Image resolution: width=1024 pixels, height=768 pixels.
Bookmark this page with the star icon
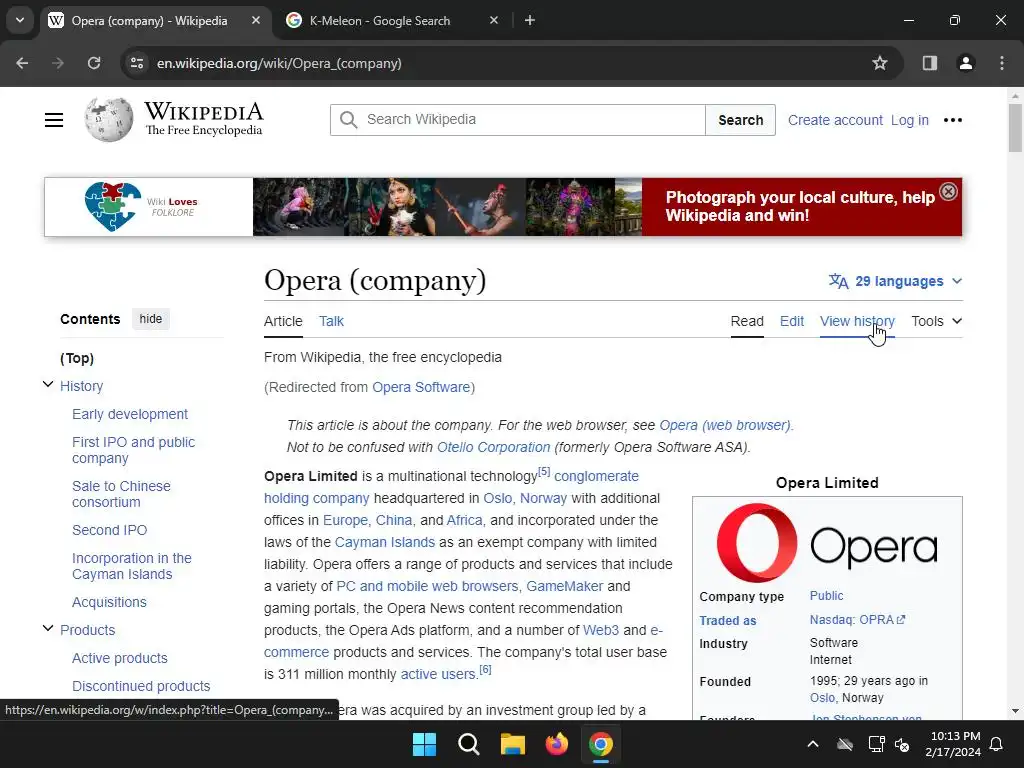tap(880, 63)
